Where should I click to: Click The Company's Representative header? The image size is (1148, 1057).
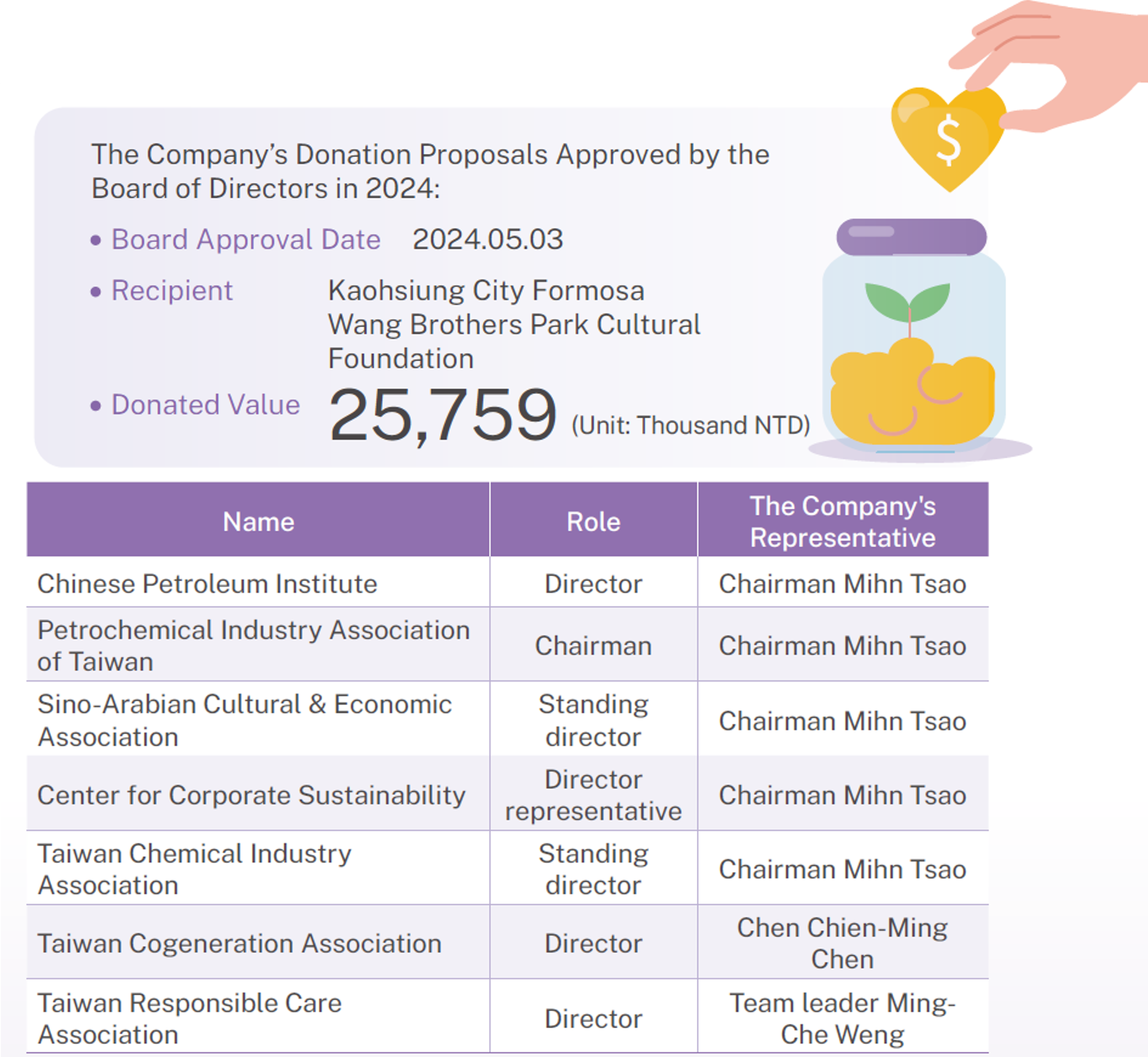[843, 522]
